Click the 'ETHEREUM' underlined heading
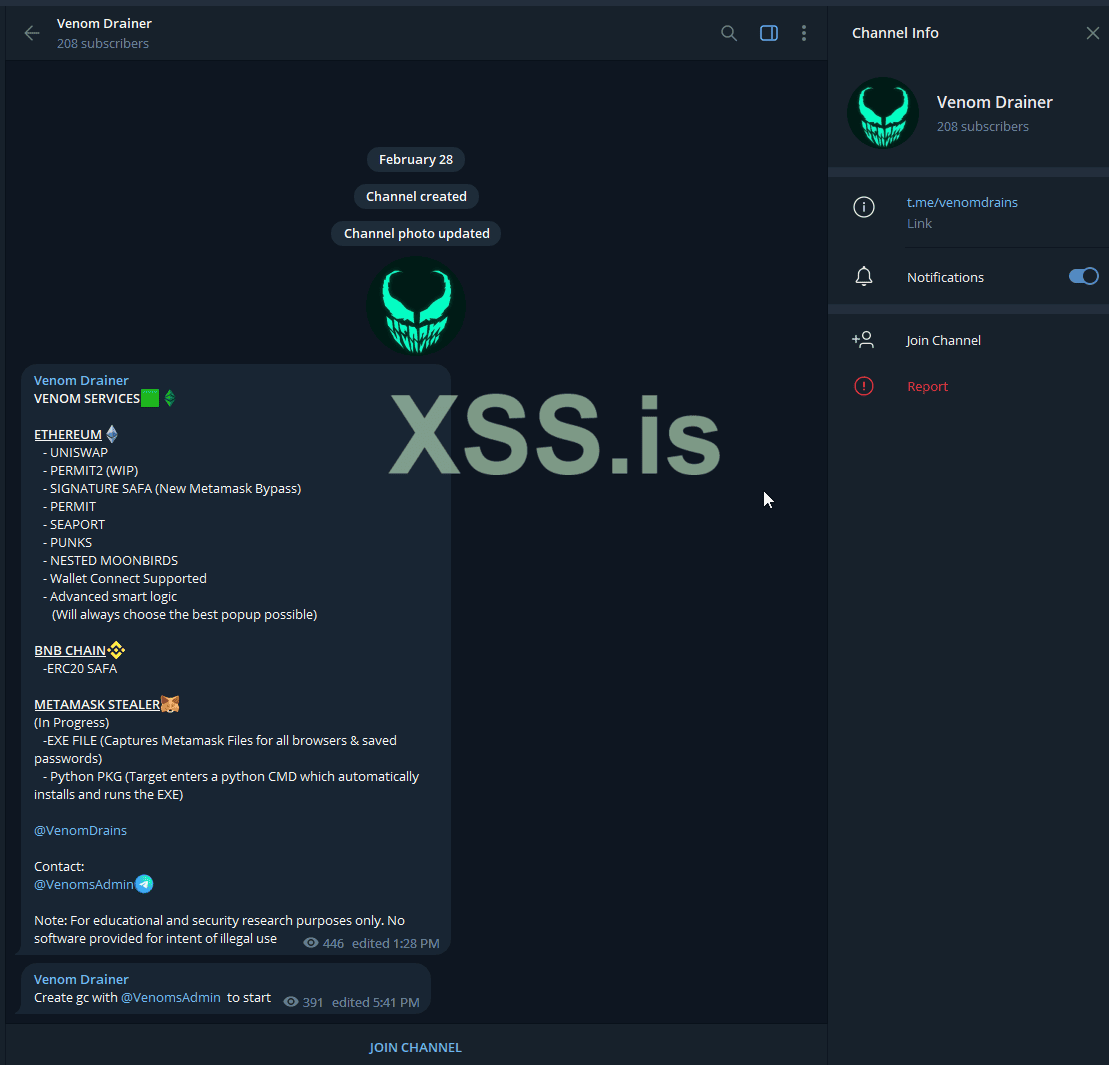Image resolution: width=1109 pixels, height=1065 pixels. coord(68,434)
